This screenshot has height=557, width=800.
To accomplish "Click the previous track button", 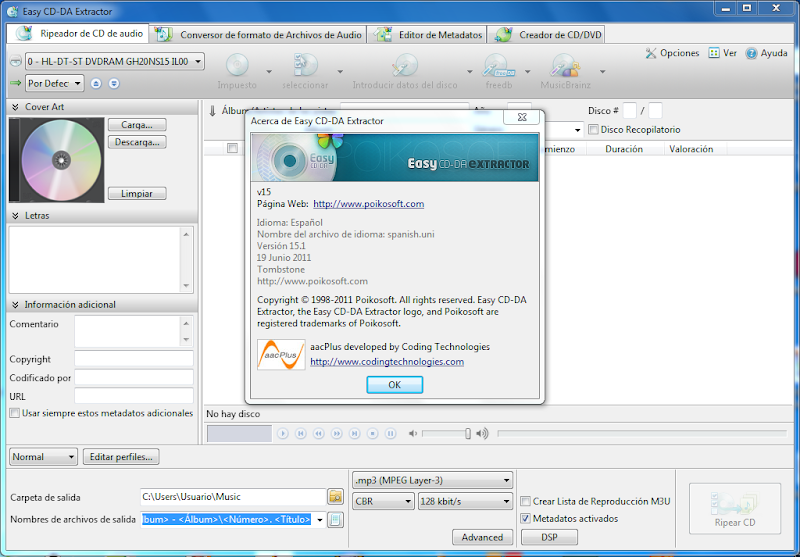I will [301, 434].
